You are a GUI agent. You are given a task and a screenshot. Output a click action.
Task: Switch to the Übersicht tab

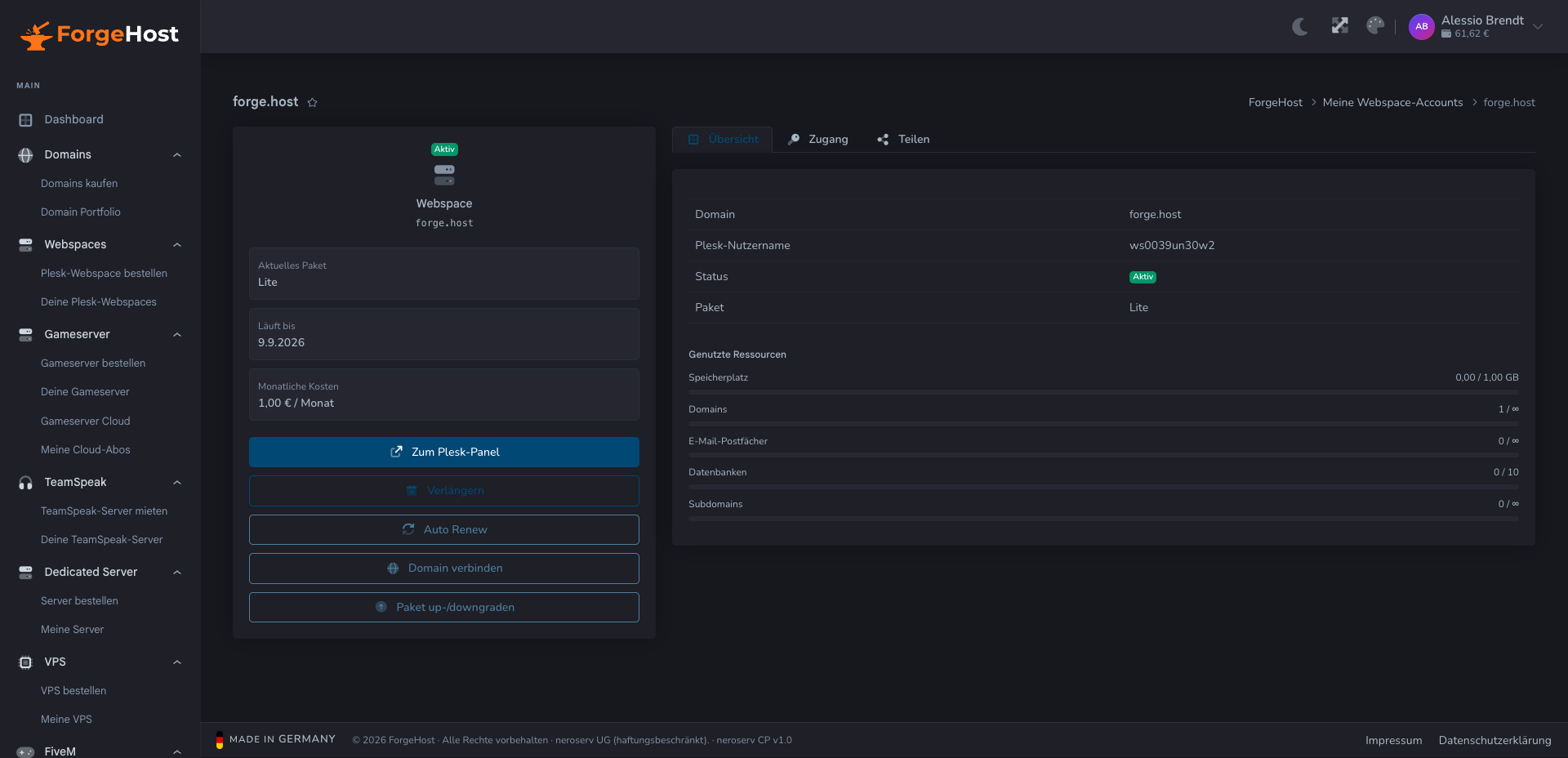pos(723,140)
